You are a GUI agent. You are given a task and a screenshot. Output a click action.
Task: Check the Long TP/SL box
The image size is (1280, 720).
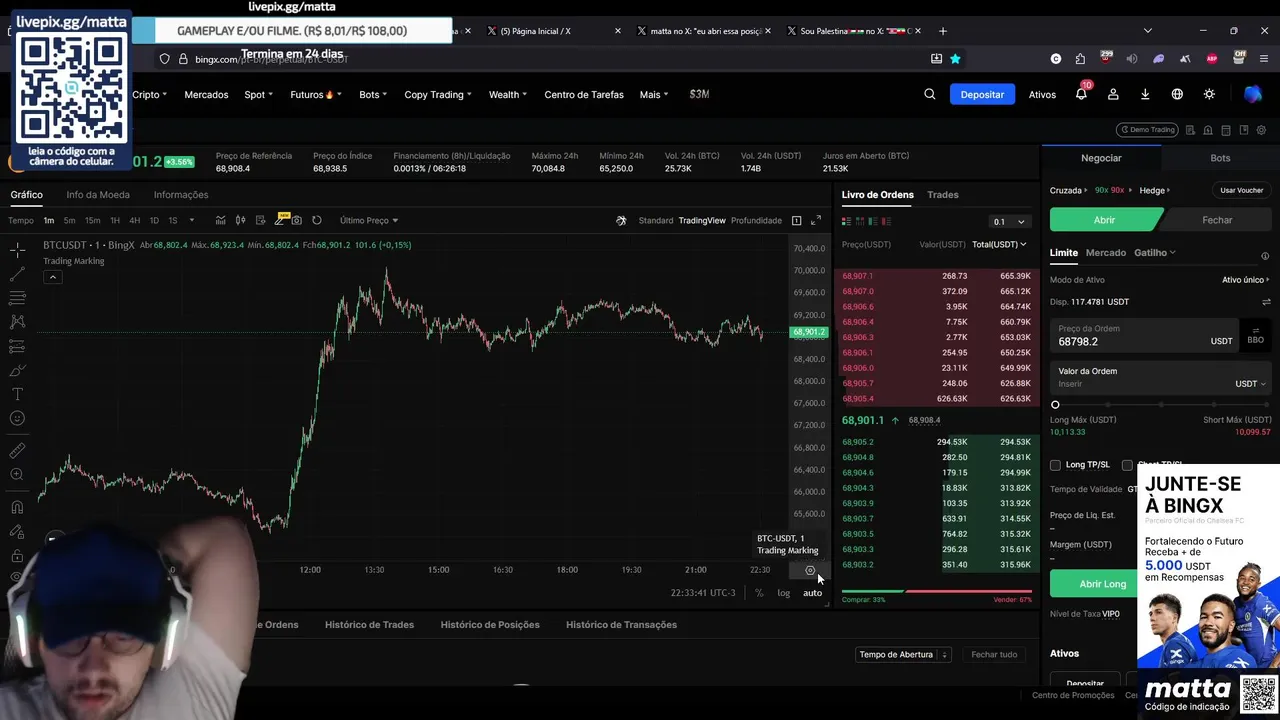point(1055,465)
